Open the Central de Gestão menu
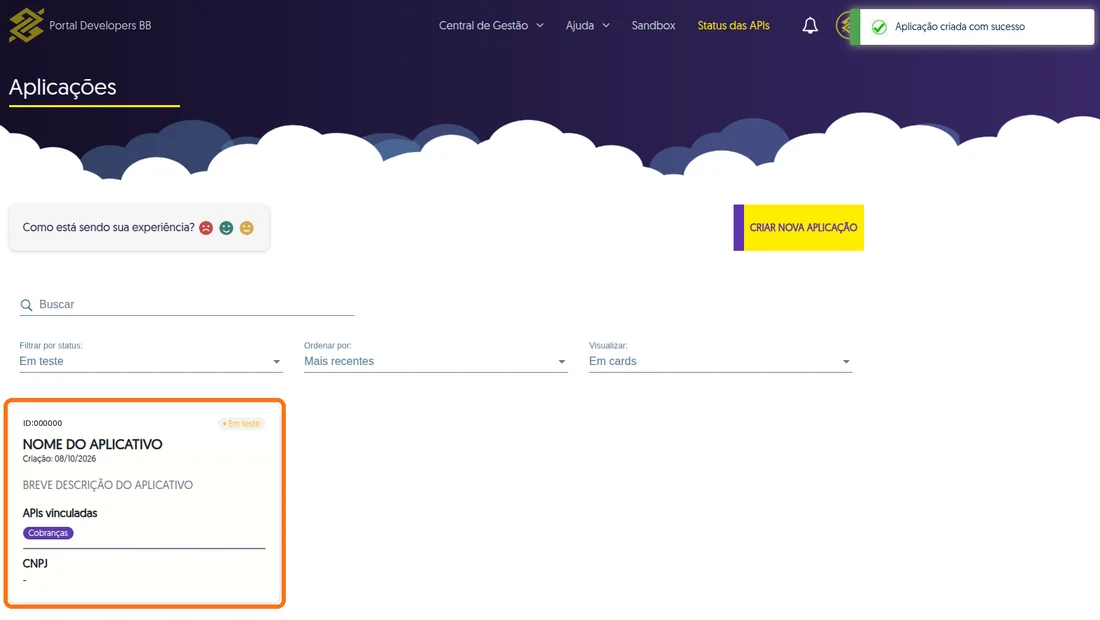 [x=491, y=25]
